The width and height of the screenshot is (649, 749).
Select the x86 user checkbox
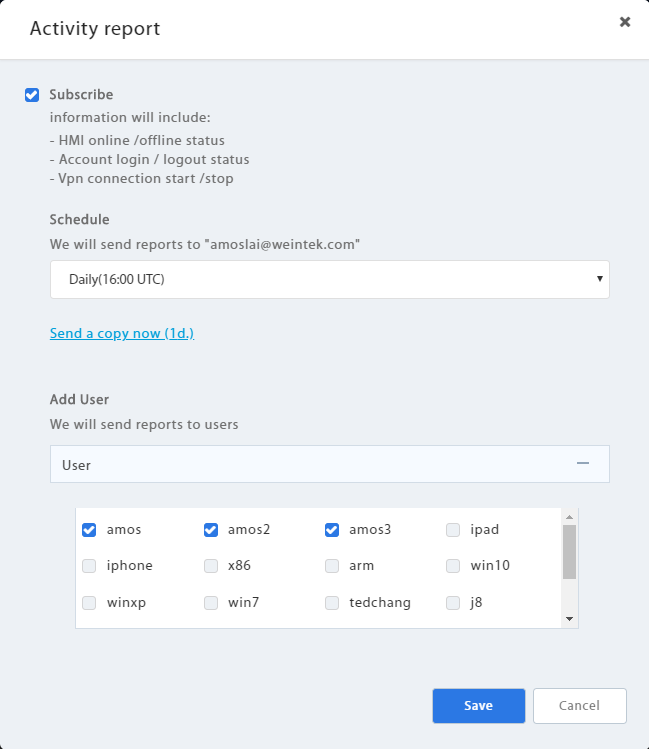(211, 566)
